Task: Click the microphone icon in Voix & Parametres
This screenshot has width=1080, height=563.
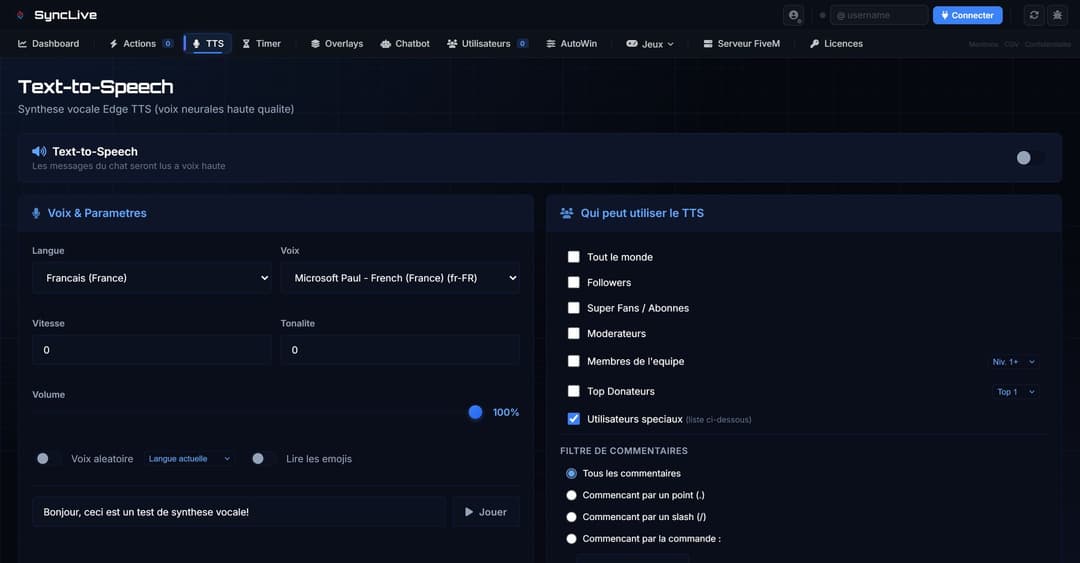Action: 37,213
